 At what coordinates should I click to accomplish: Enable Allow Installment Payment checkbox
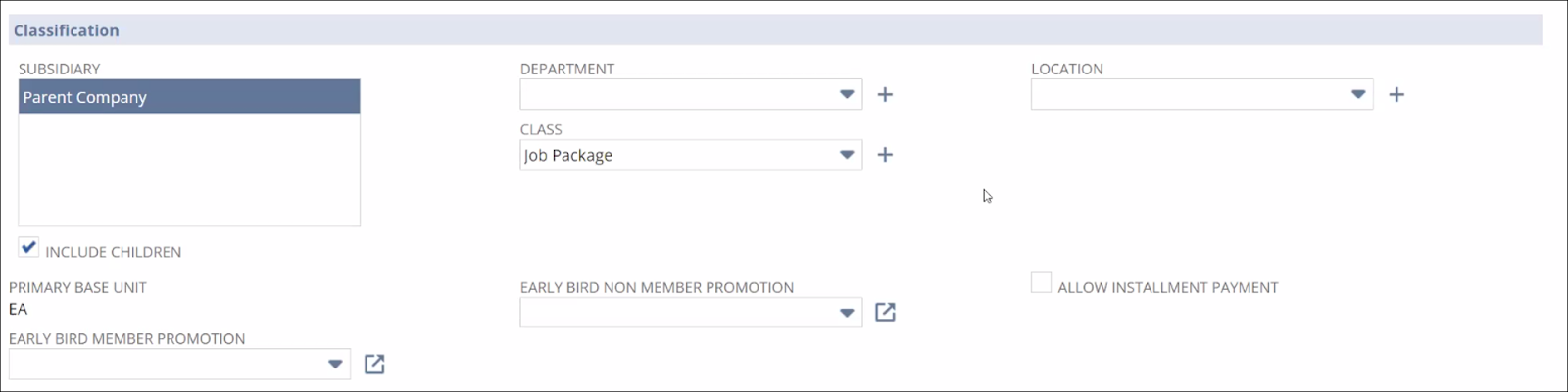point(1041,283)
